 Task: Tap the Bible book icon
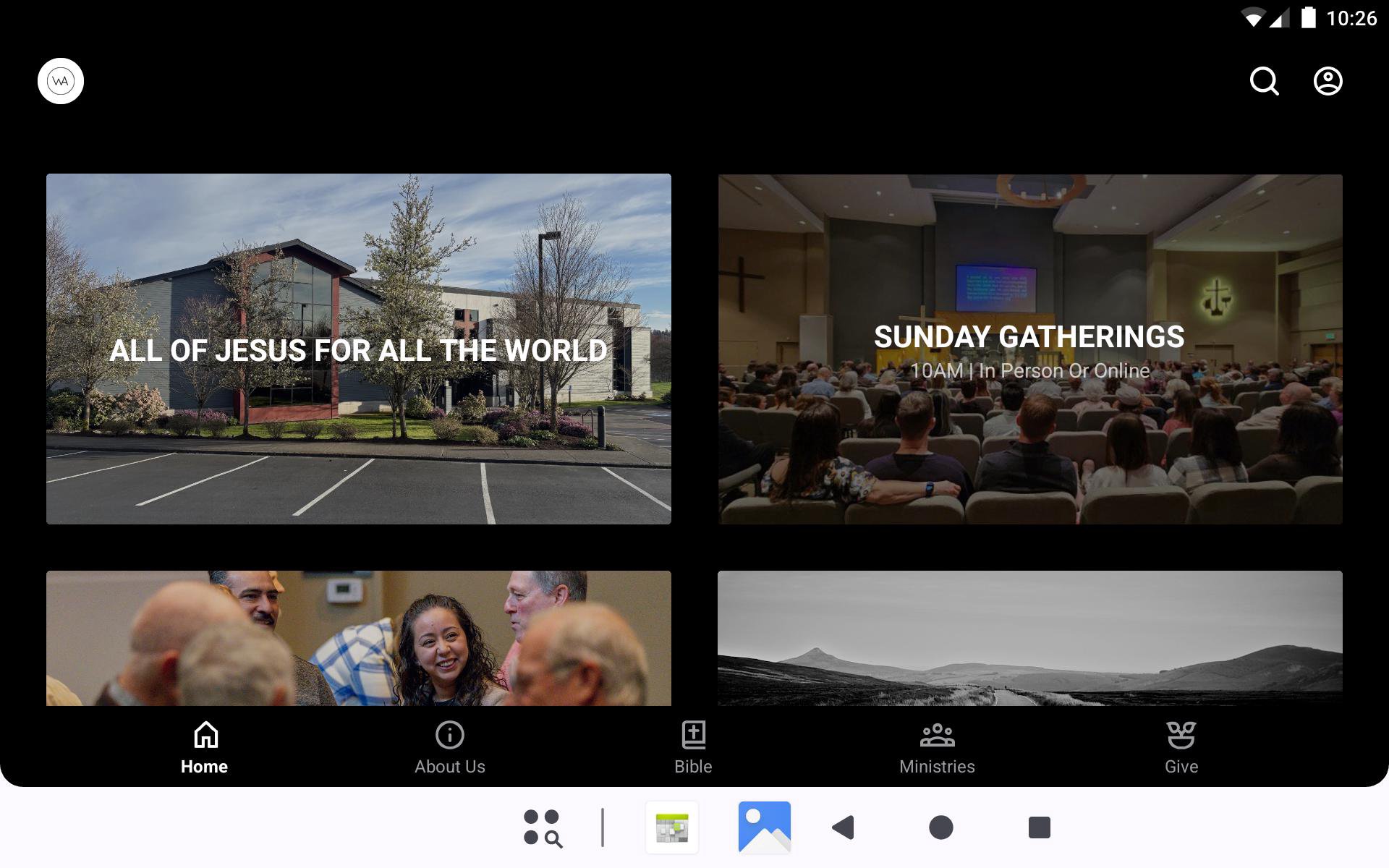[x=693, y=735]
